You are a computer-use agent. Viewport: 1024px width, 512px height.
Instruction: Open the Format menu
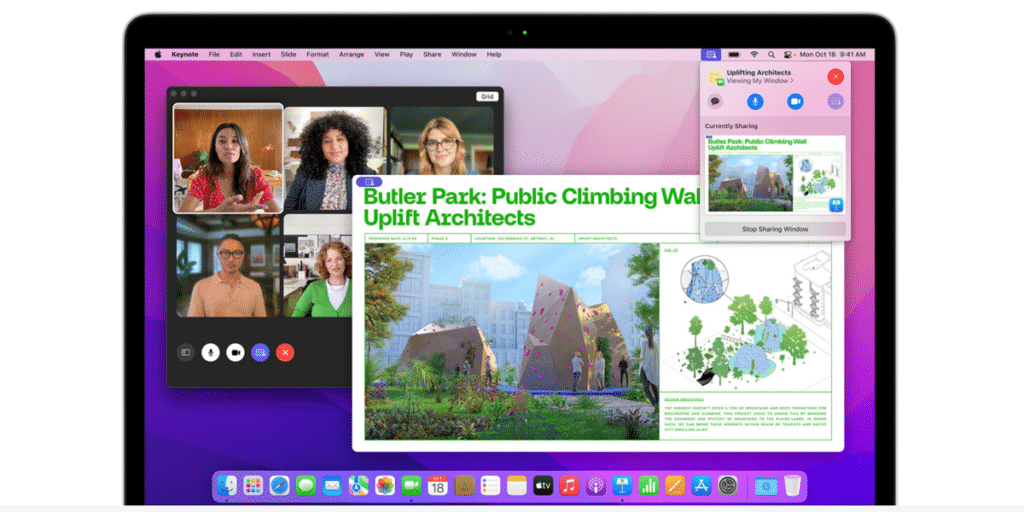[x=318, y=55]
